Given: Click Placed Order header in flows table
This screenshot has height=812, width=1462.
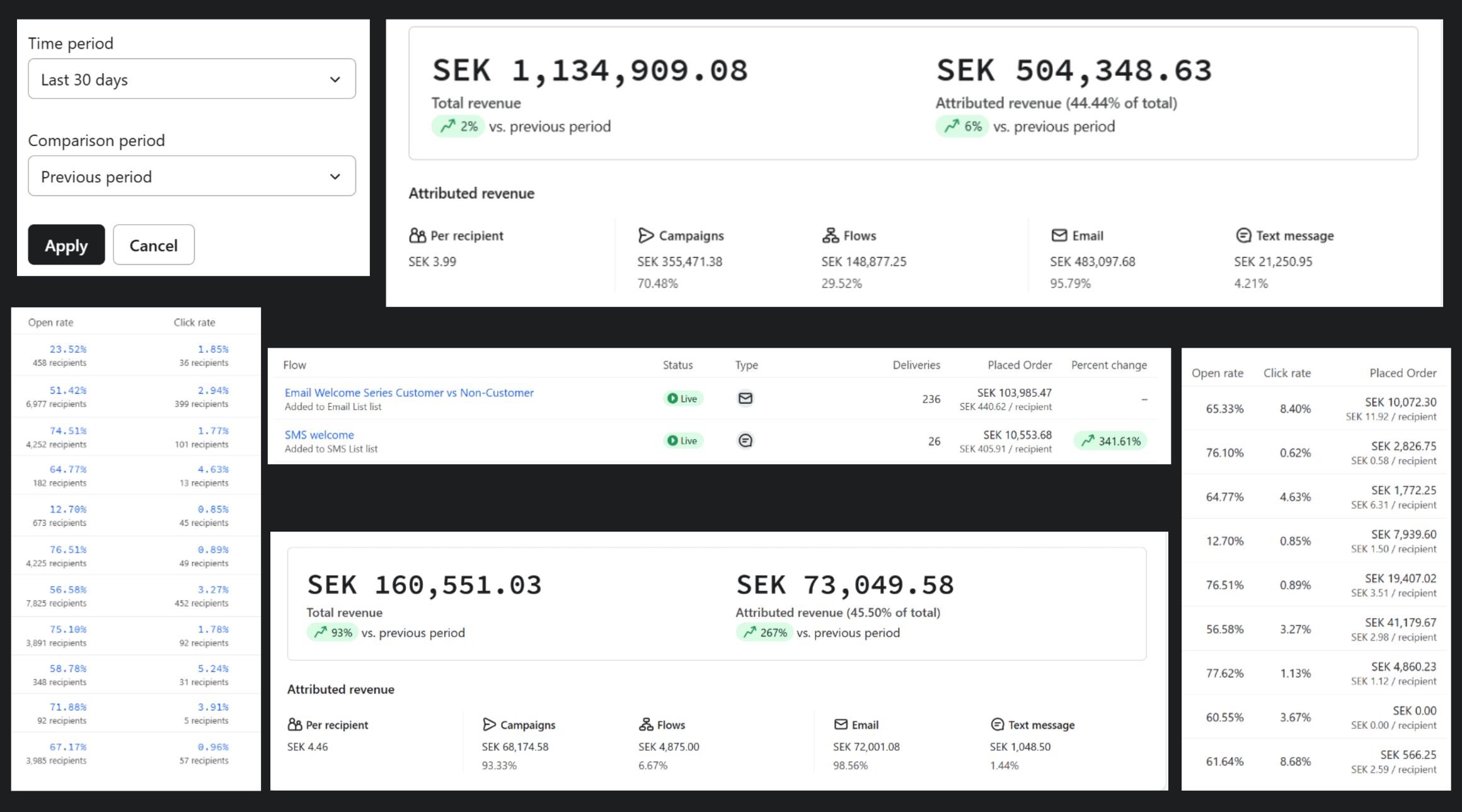Looking at the screenshot, I should pos(1020,365).
